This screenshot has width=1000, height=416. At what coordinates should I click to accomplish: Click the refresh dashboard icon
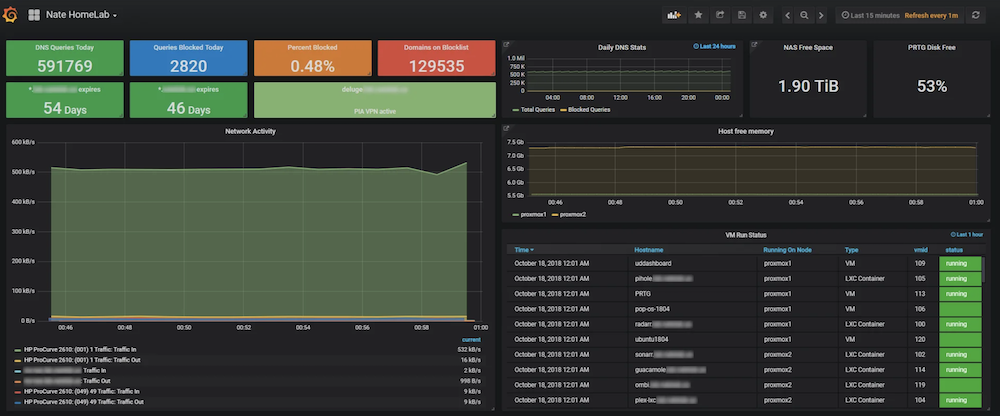[x=975, y=15]
